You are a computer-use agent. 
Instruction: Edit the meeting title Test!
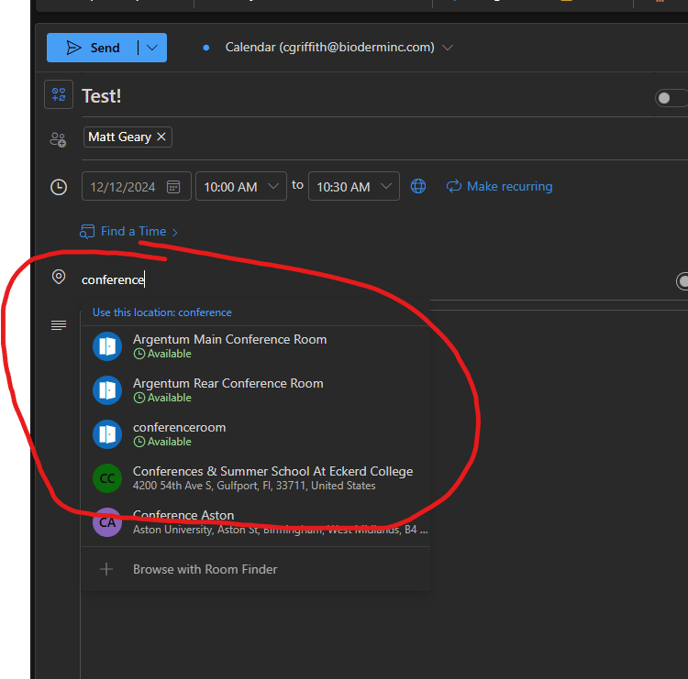pyautogui.click(x=101, y=96)
